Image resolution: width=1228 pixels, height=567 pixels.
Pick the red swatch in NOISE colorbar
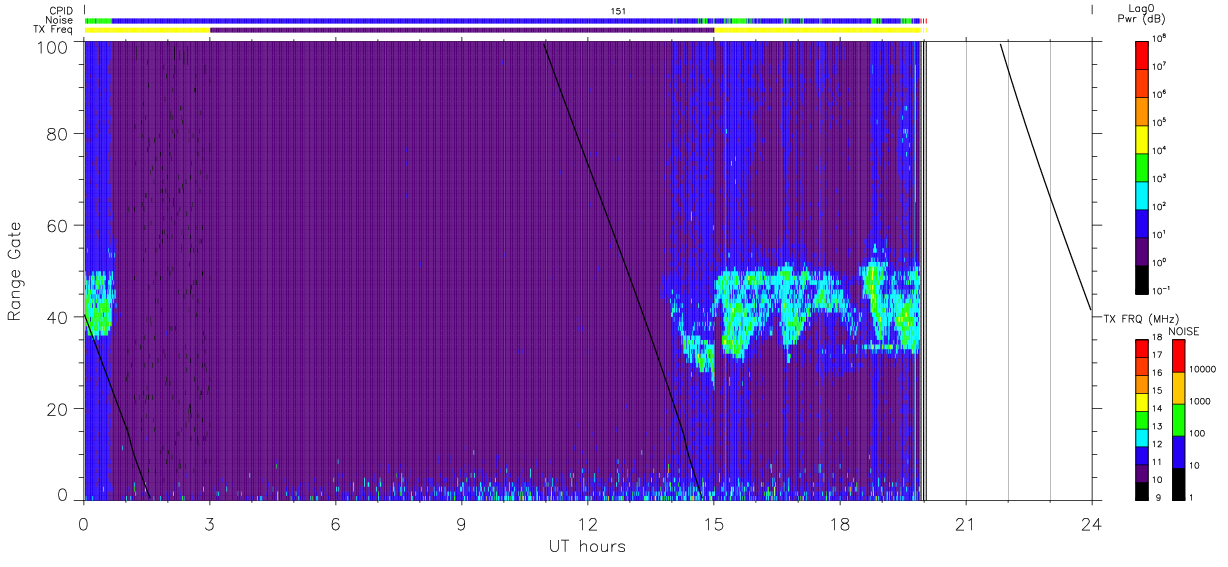tap(1179, 355)
